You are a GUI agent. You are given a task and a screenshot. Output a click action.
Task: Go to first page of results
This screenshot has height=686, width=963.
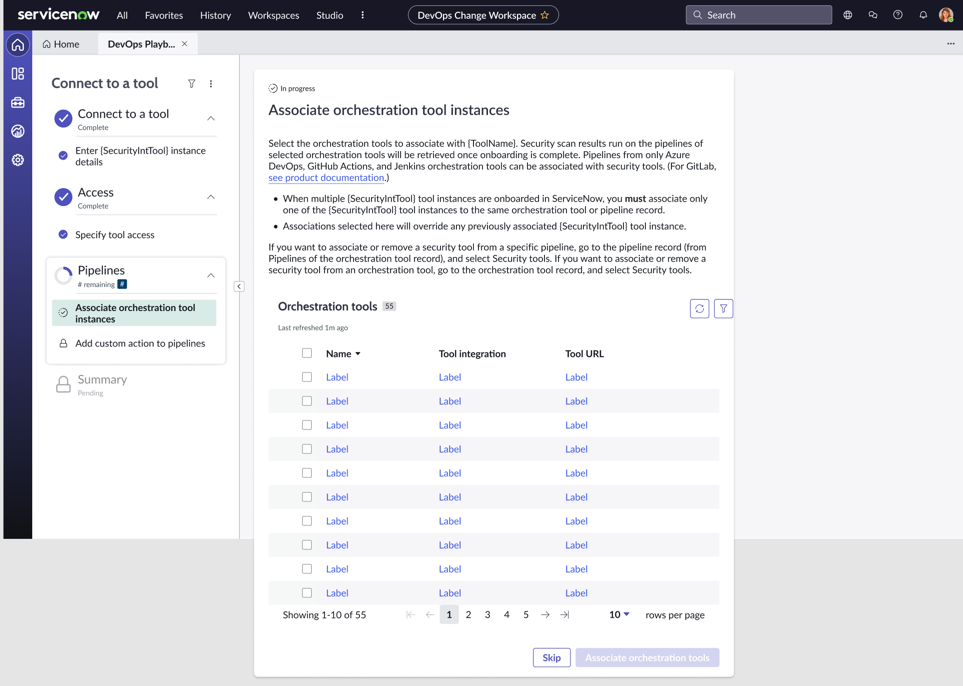(410, 615)
